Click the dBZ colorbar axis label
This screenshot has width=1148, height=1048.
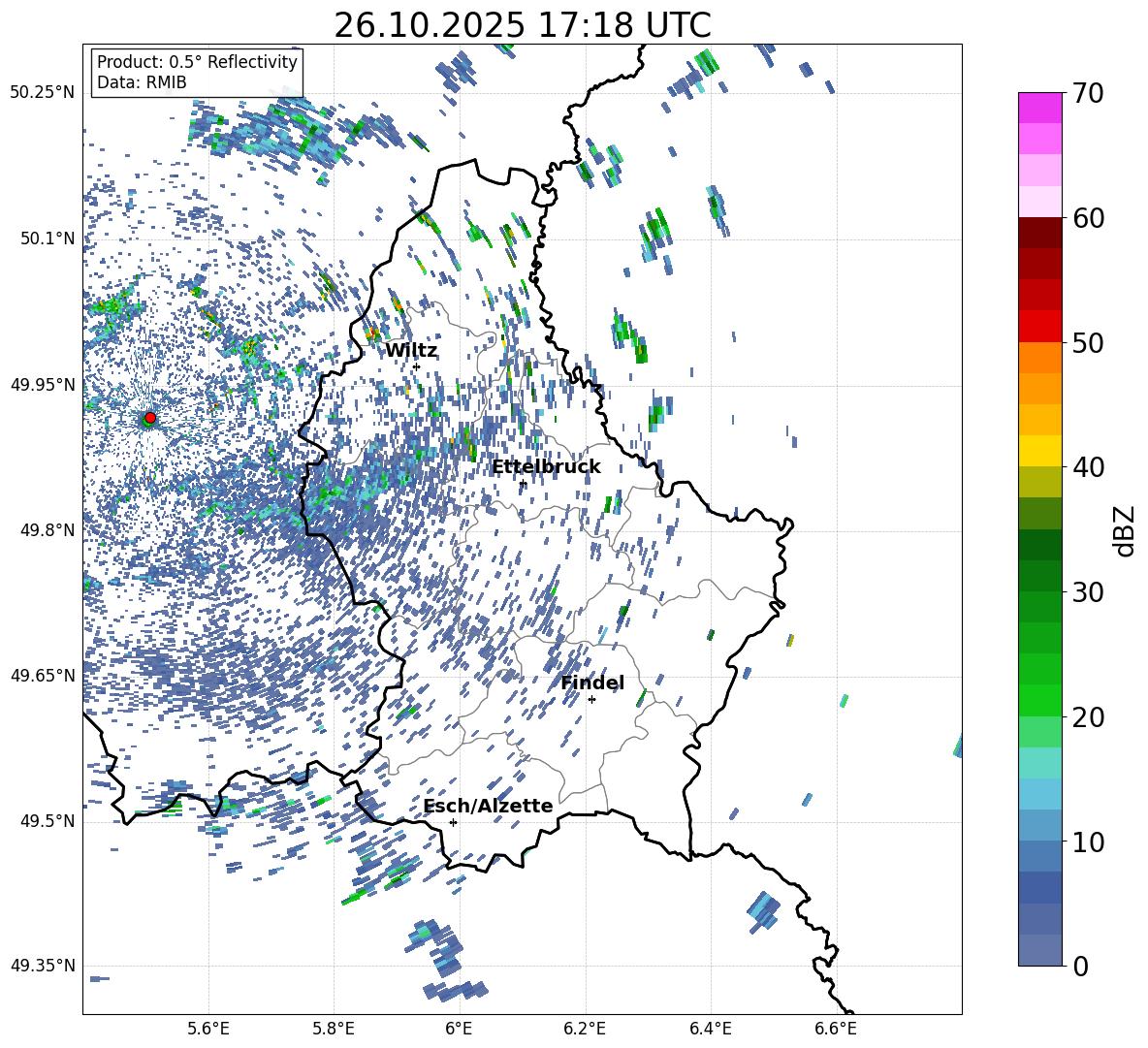[1126, 530]
